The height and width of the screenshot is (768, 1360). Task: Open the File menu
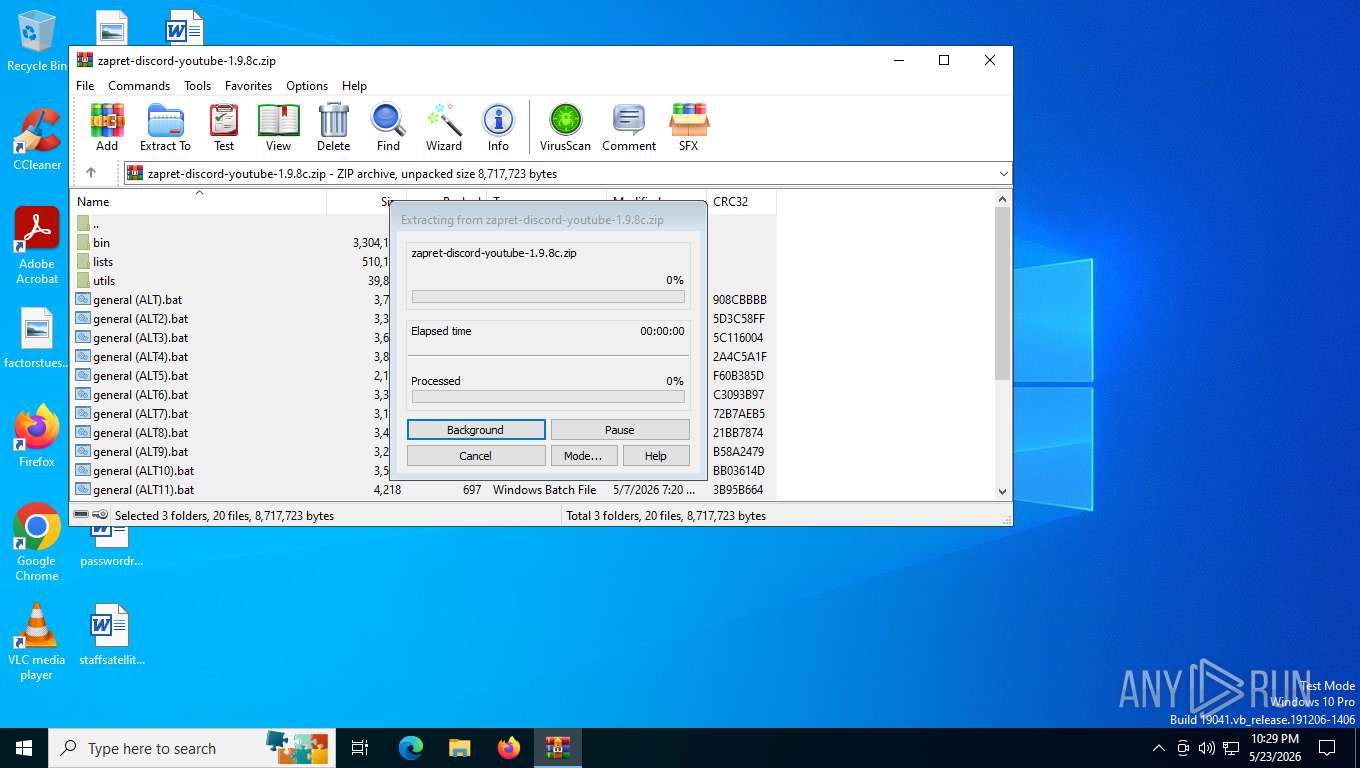85,86
